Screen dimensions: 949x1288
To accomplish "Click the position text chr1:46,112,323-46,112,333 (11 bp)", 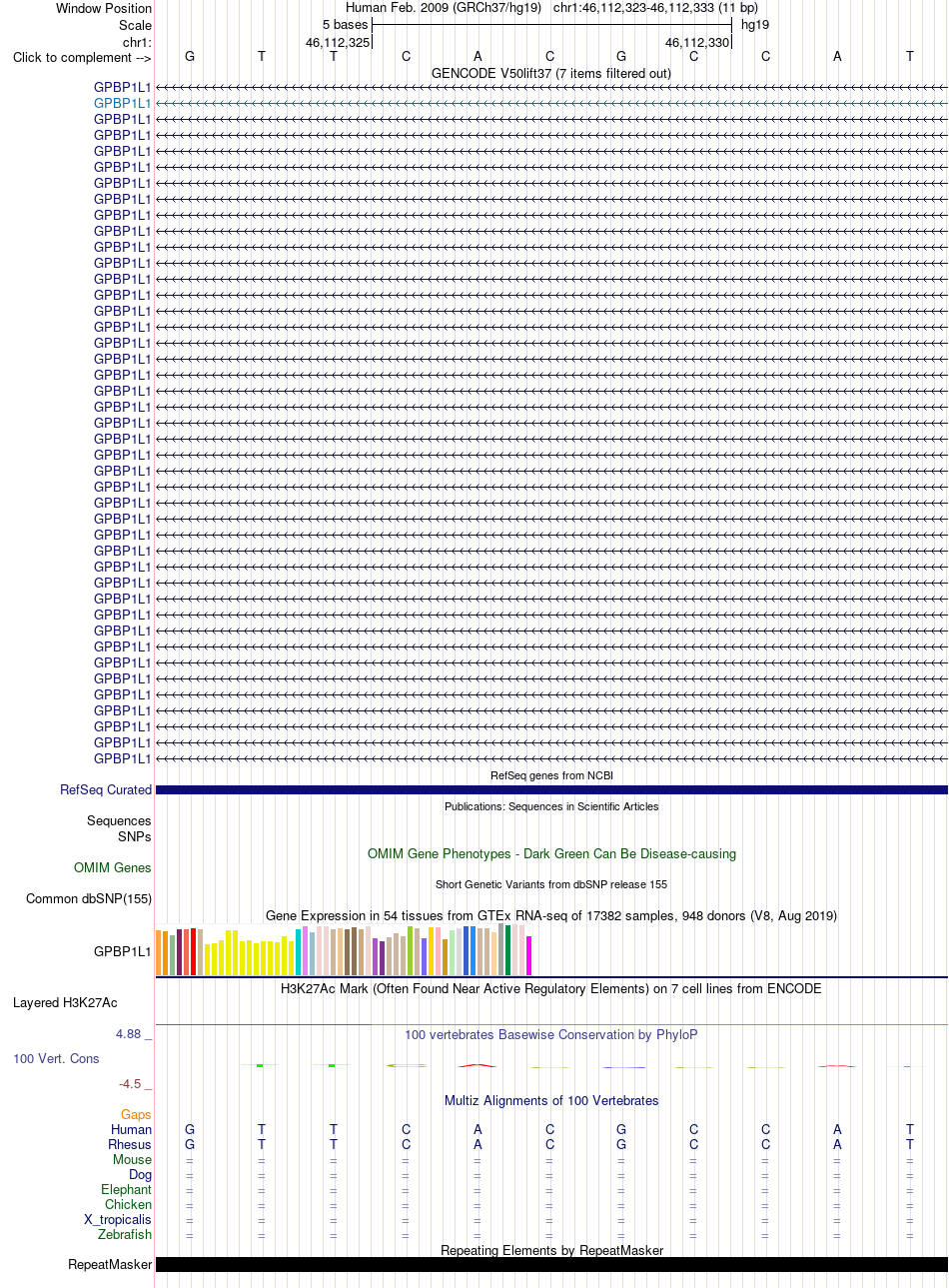I will point(655,8).
